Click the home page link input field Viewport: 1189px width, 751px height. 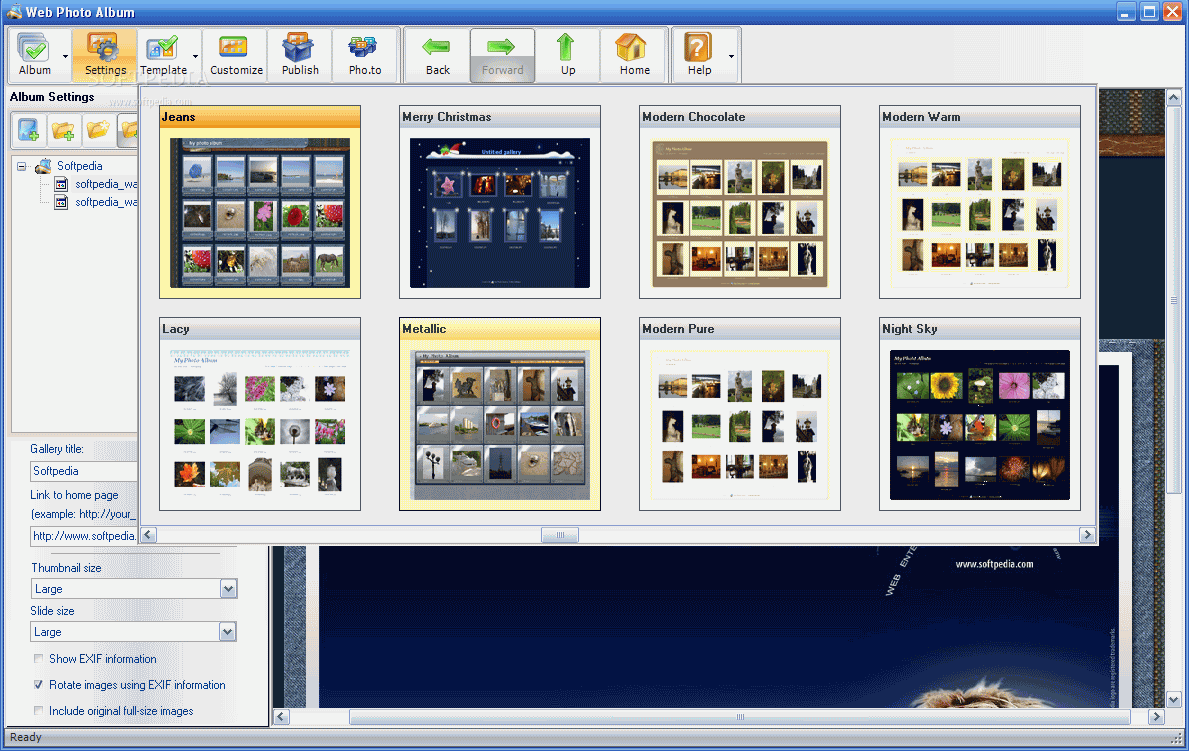click(x=83, y=536)
